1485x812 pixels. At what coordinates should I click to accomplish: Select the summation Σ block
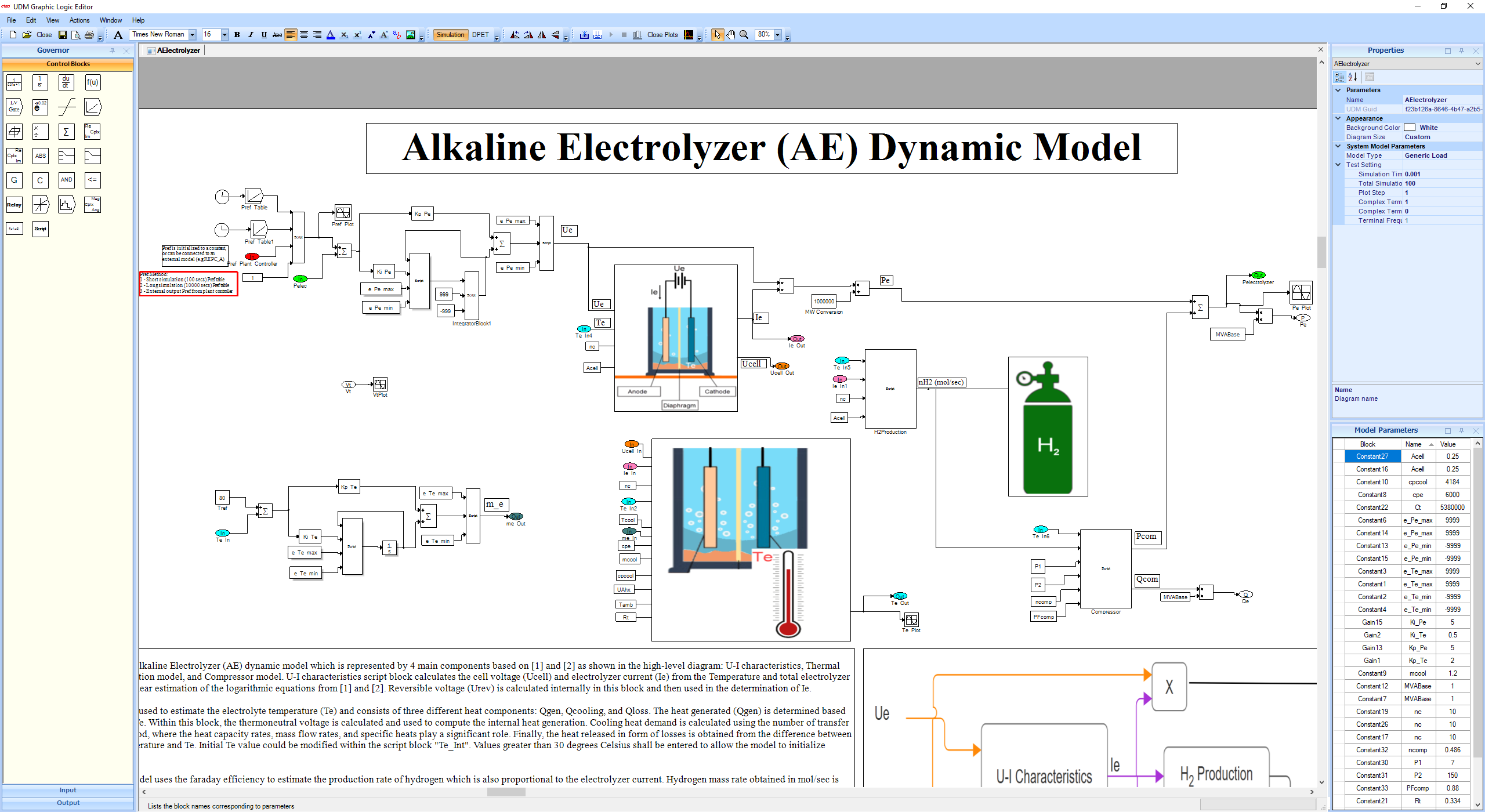(67, 132)
